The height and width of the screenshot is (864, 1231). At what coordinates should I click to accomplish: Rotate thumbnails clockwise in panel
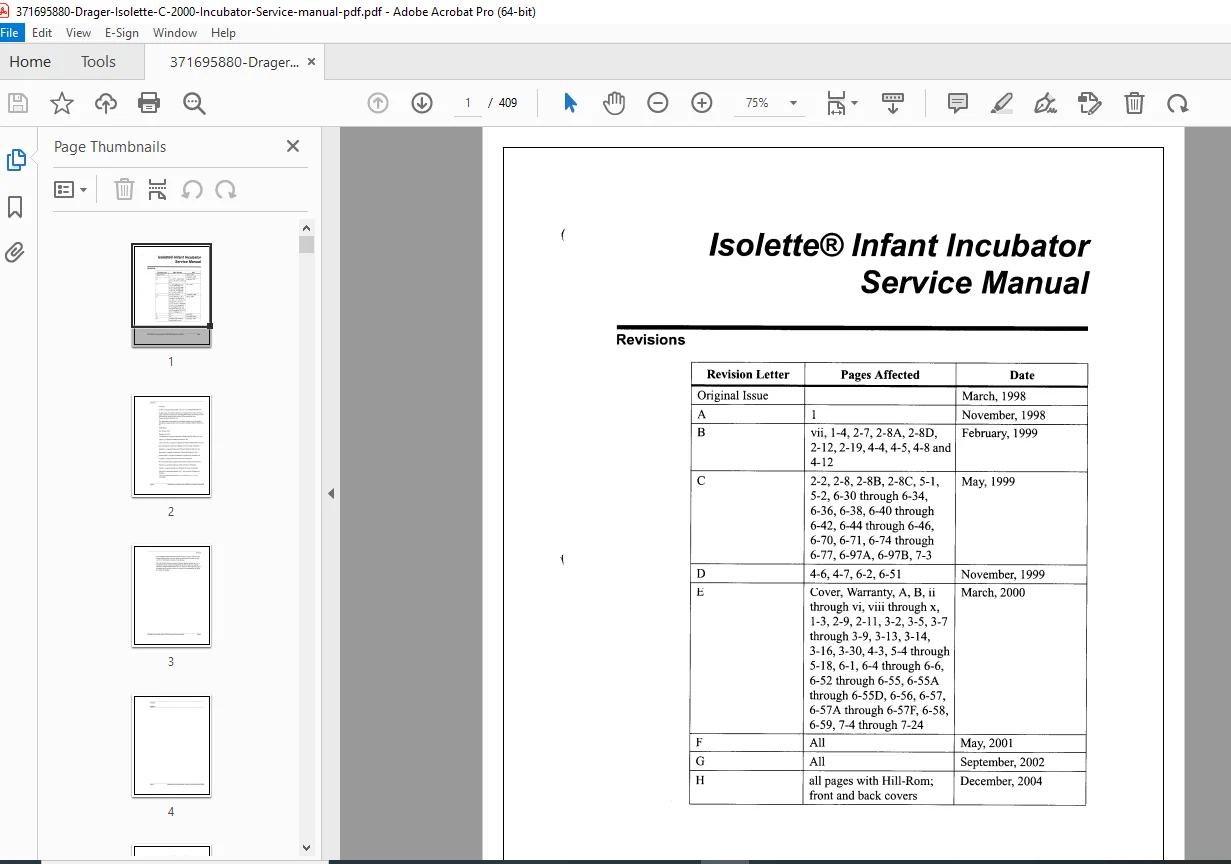(226, 189)
